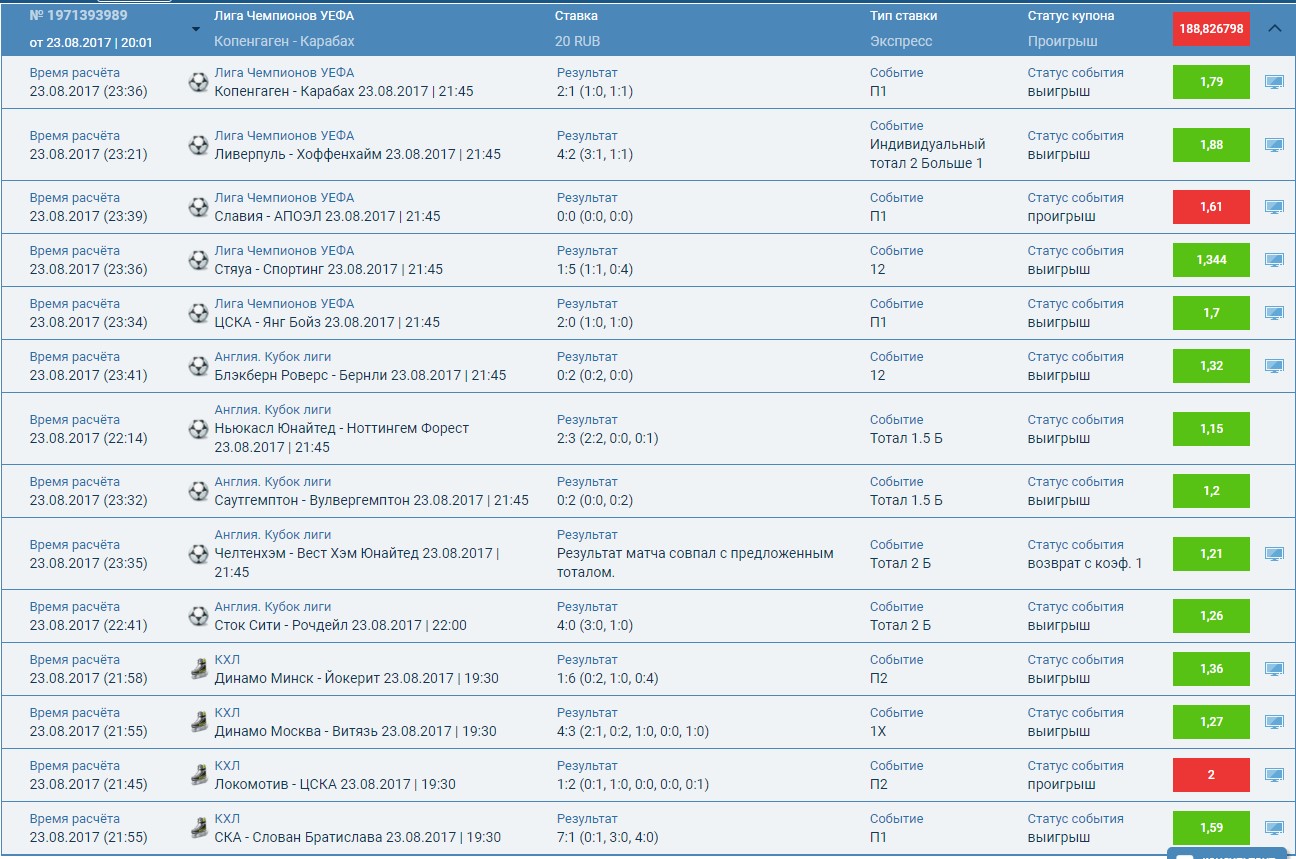
Task: Click broadcast monitor icon on Копенгаген - Карабах row
Action: [x=1273, y=82]
